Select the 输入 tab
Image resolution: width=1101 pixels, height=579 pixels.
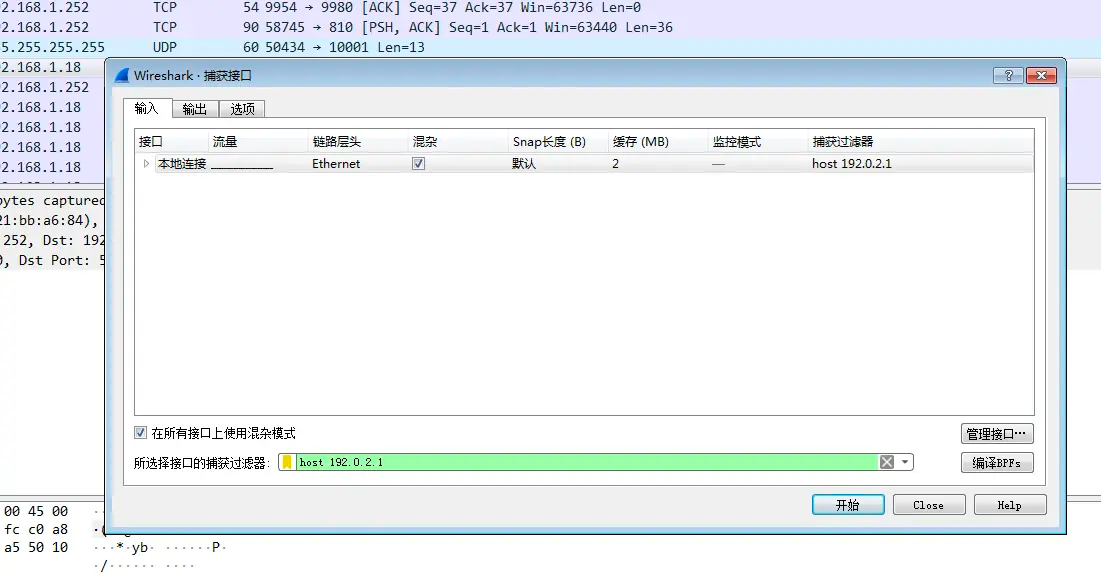click(147, 109)
